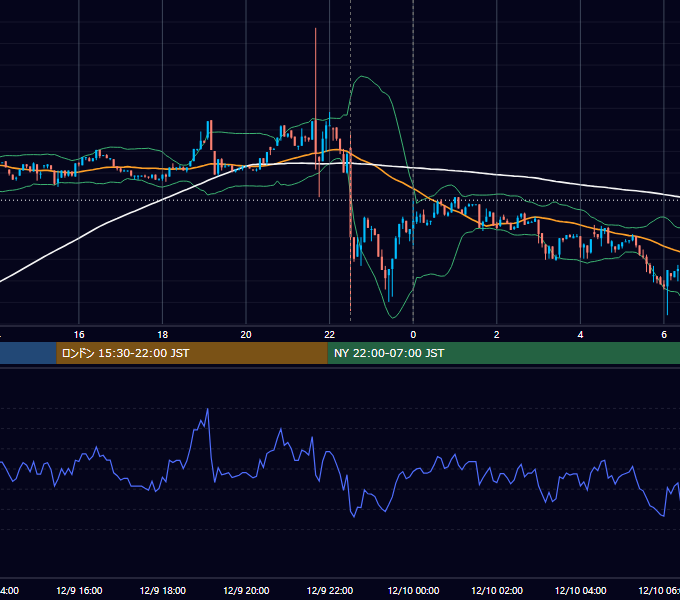Click the 4 hour label on price chart axis
This screenshot has height=600, width=680.
pyautogui.click(x=580, y=335)
